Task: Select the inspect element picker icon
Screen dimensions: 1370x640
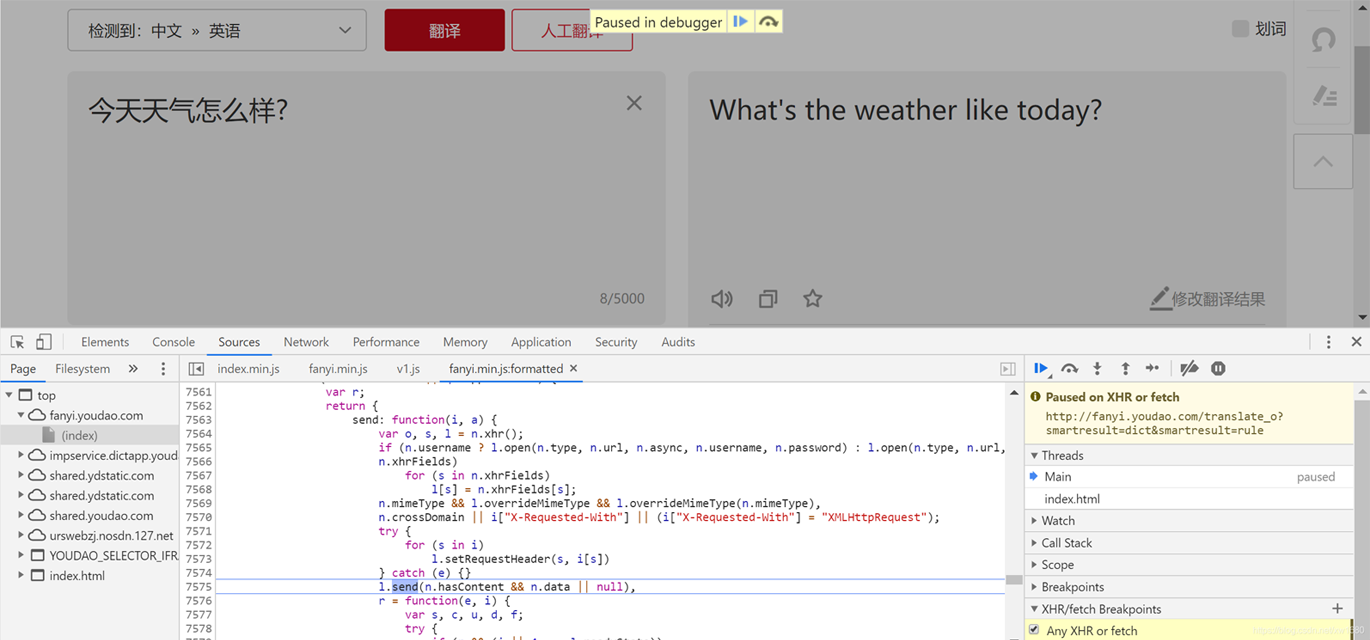Action: coord(17,342)
